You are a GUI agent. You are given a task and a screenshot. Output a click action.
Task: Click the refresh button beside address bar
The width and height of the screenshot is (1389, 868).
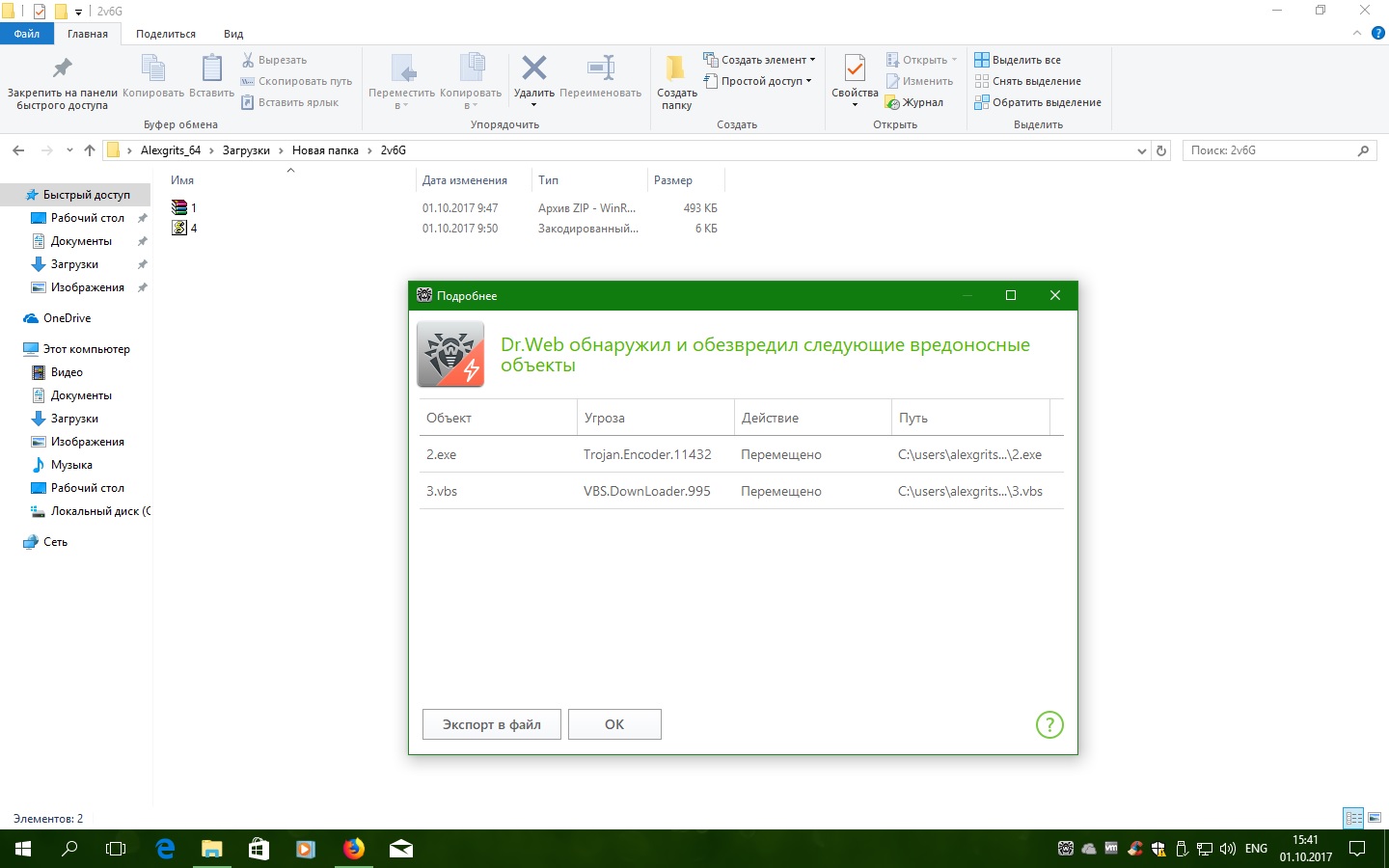(x=1161, y=150)
